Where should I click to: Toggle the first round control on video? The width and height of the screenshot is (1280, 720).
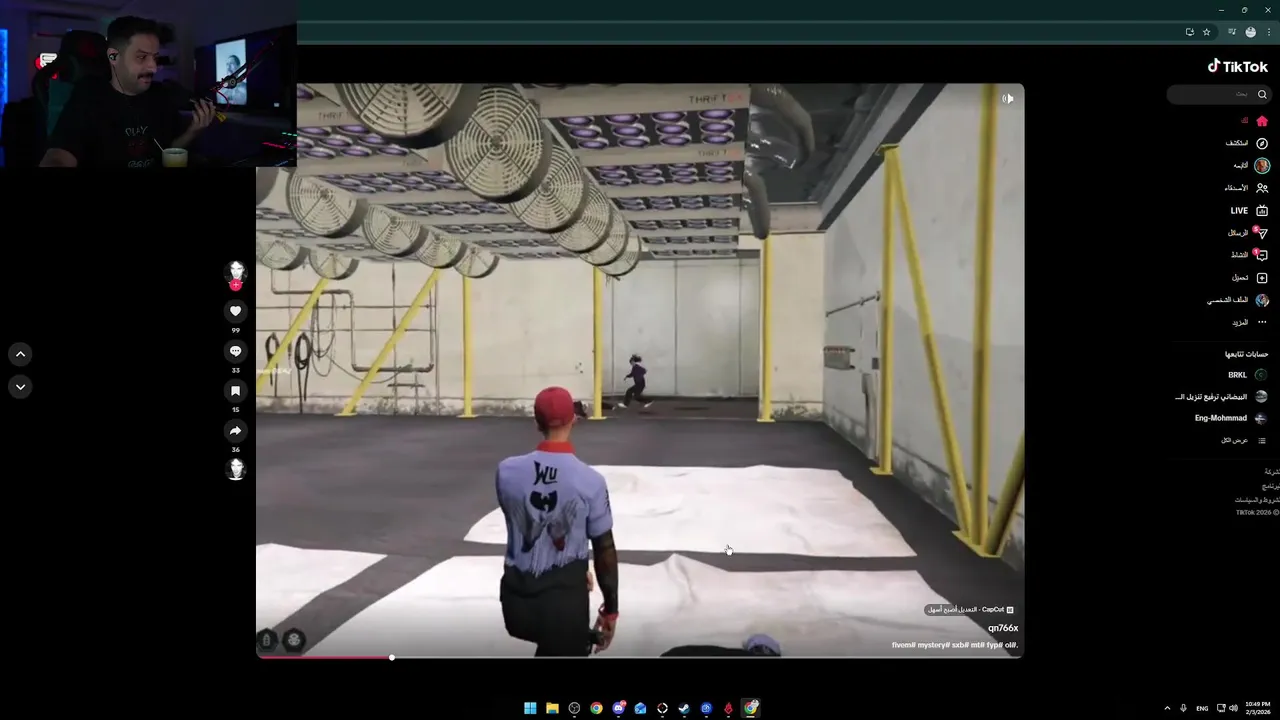coord(267,640)
